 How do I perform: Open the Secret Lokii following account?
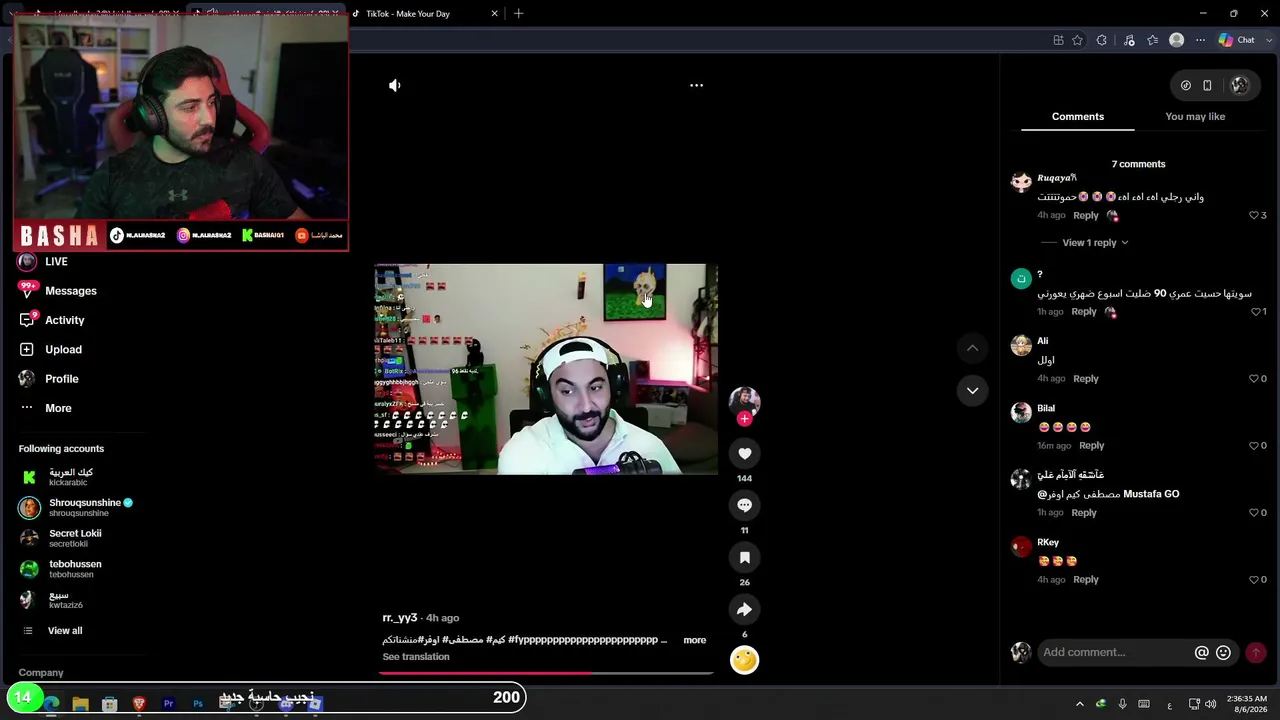[61, 539]
